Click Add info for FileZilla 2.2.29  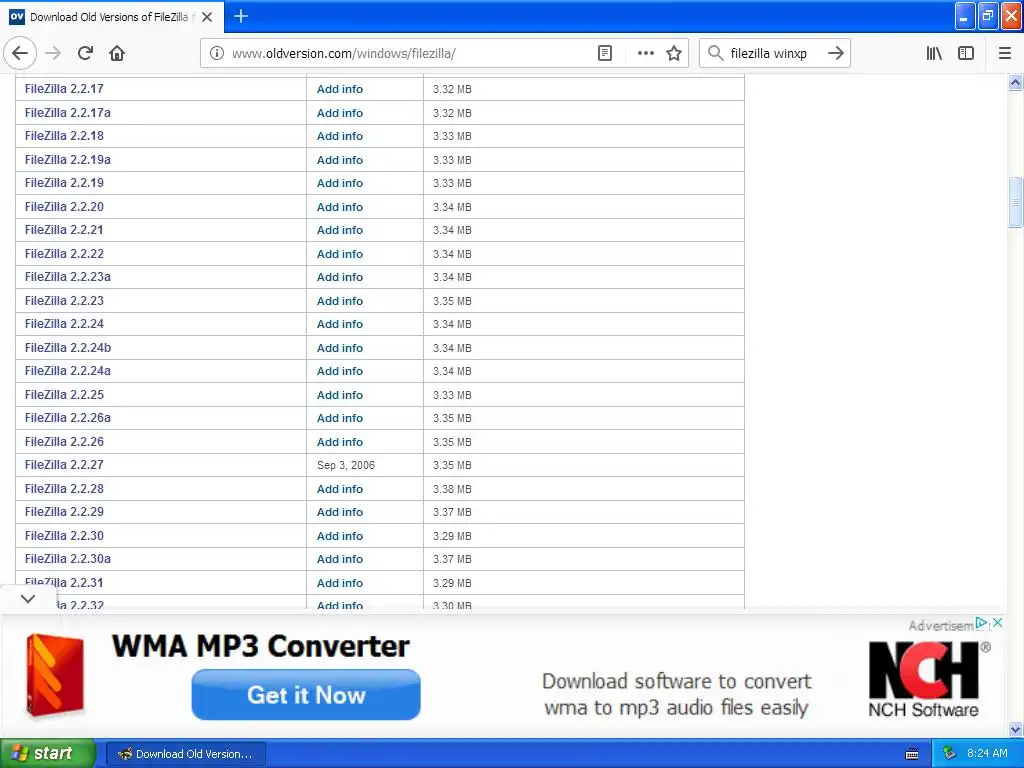pyautogui.click(x=340, y=512)
